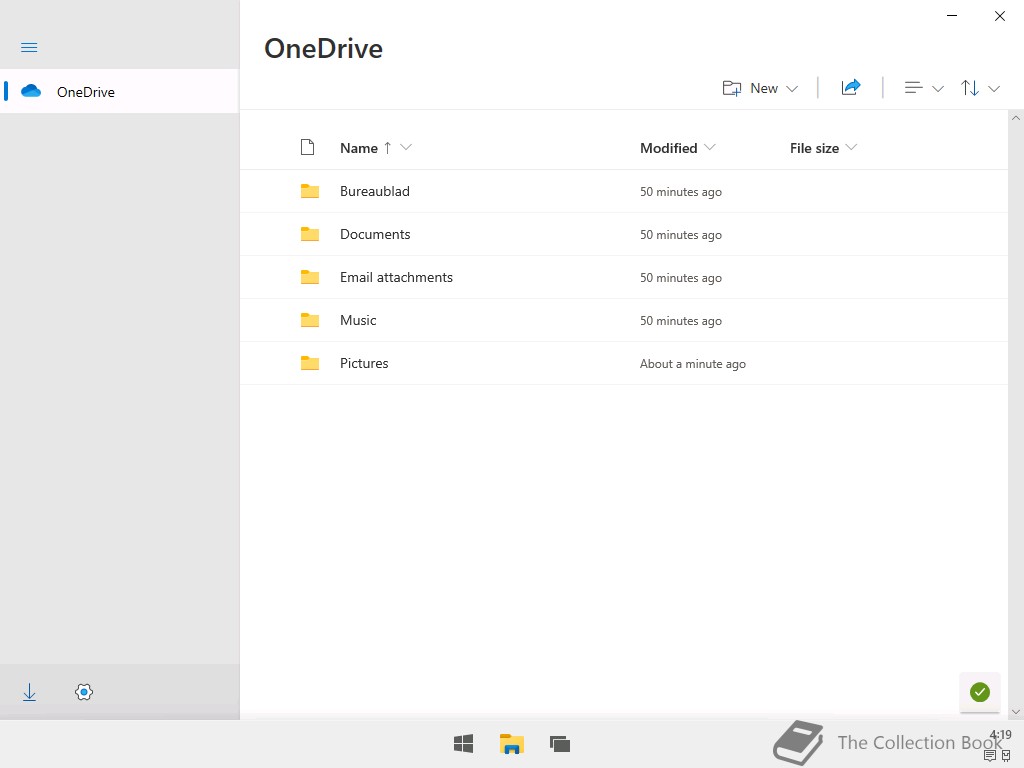Open the Pictures folder
The image size is (1024, 768).
click(x=364, y=364)
